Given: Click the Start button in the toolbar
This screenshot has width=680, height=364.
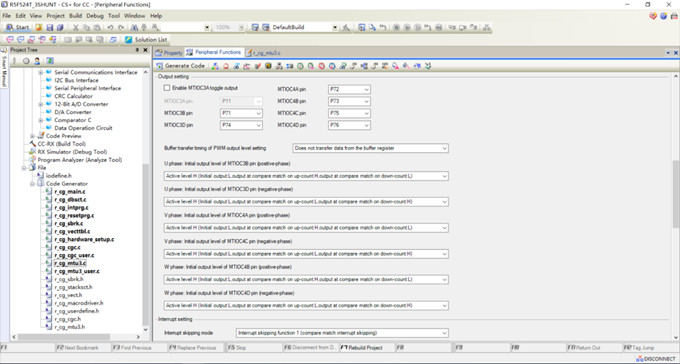Looking at the screenshot, I should coord(17,27).
